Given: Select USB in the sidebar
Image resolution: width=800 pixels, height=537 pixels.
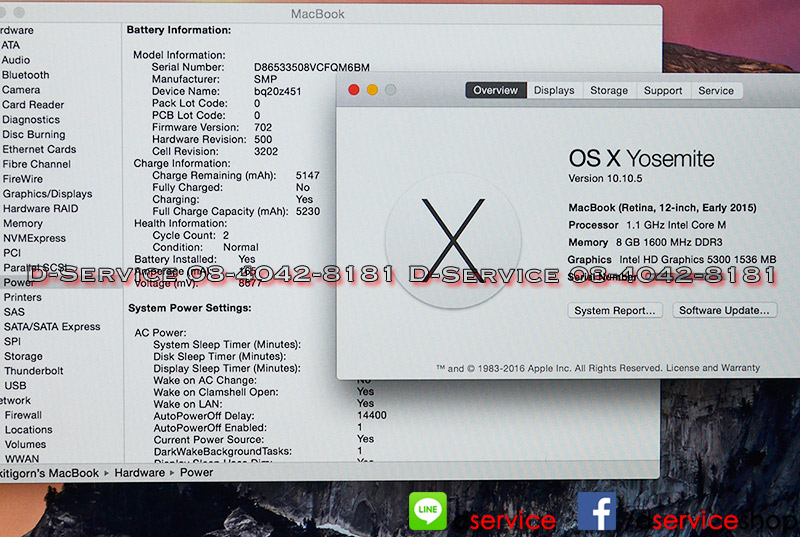Looking at the screenshot, I should click(15, 386).
